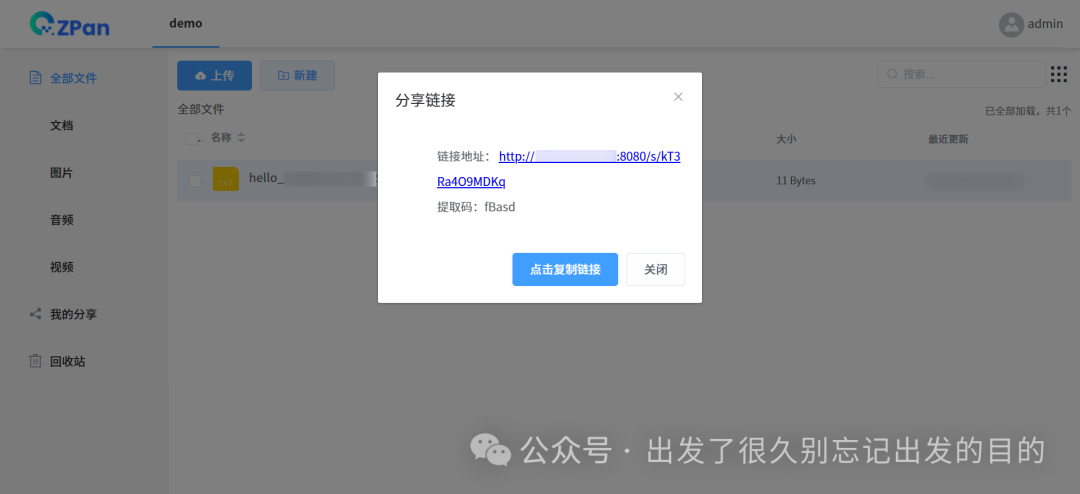Screen dimensions: 1080x494
Task: Click the 上传 upload button
Action: (x=214, y=76)
